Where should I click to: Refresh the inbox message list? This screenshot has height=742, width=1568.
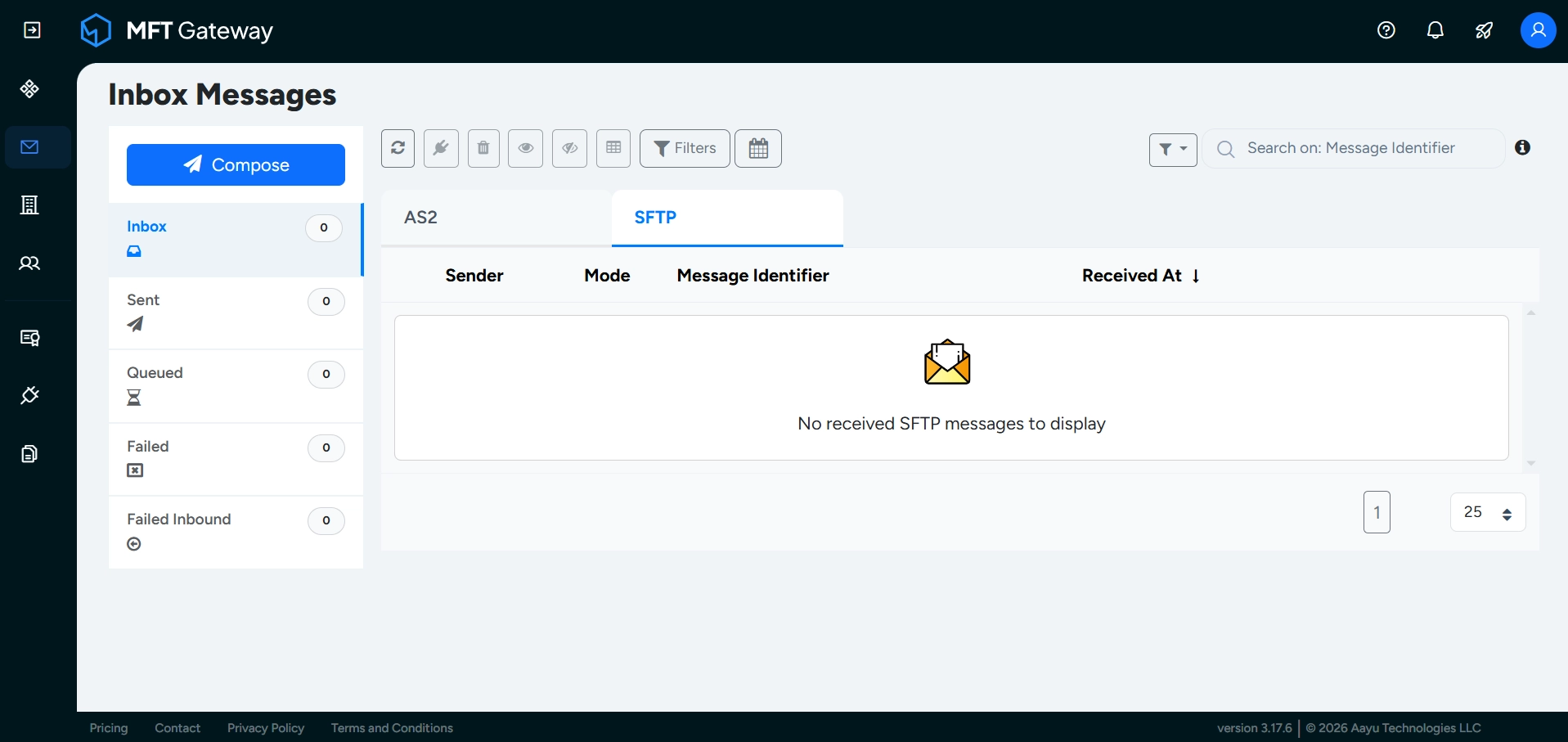(x=398, y=148)
